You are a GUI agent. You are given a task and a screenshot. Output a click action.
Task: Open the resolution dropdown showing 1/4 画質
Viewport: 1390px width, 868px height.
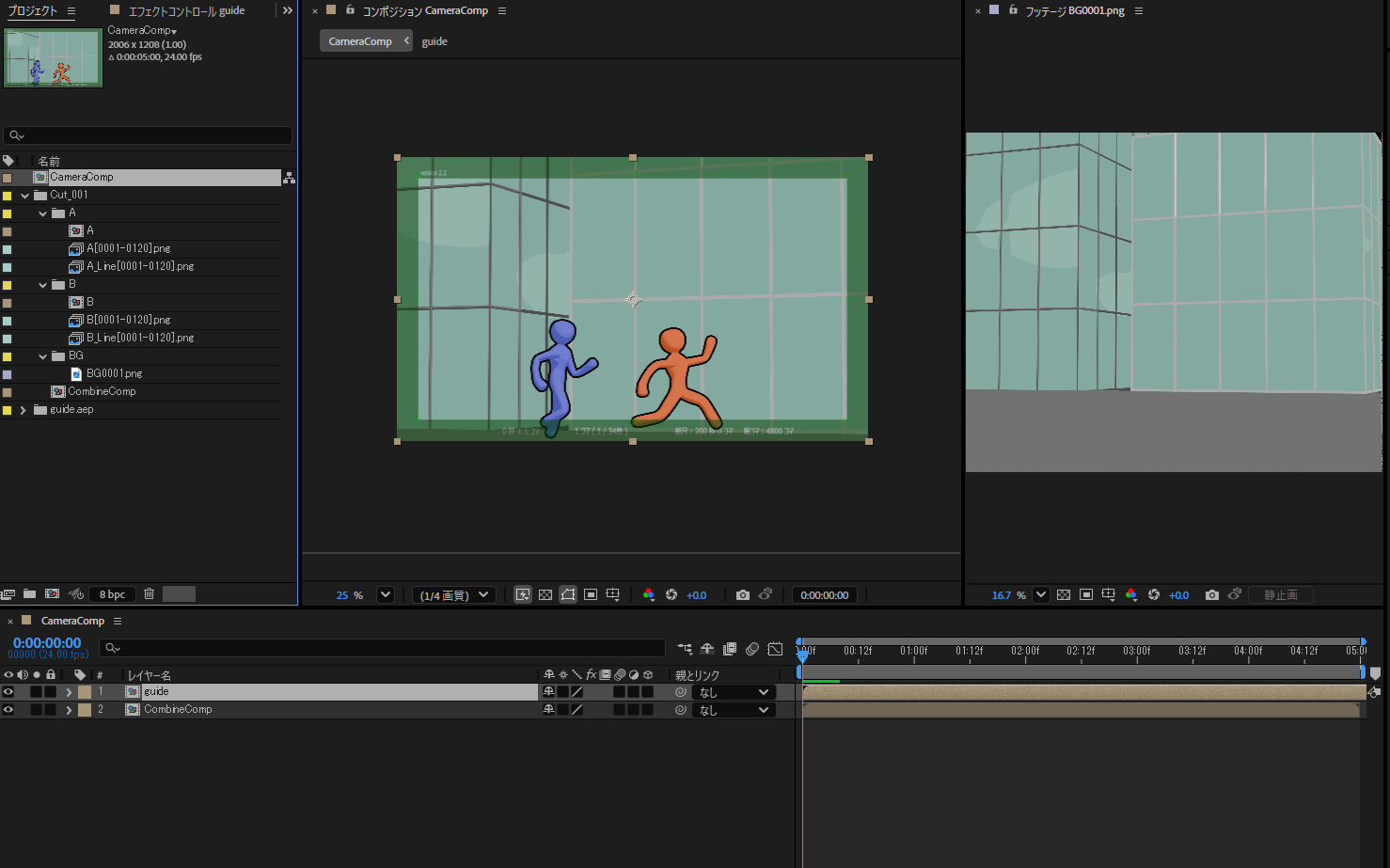click(455, 595)
